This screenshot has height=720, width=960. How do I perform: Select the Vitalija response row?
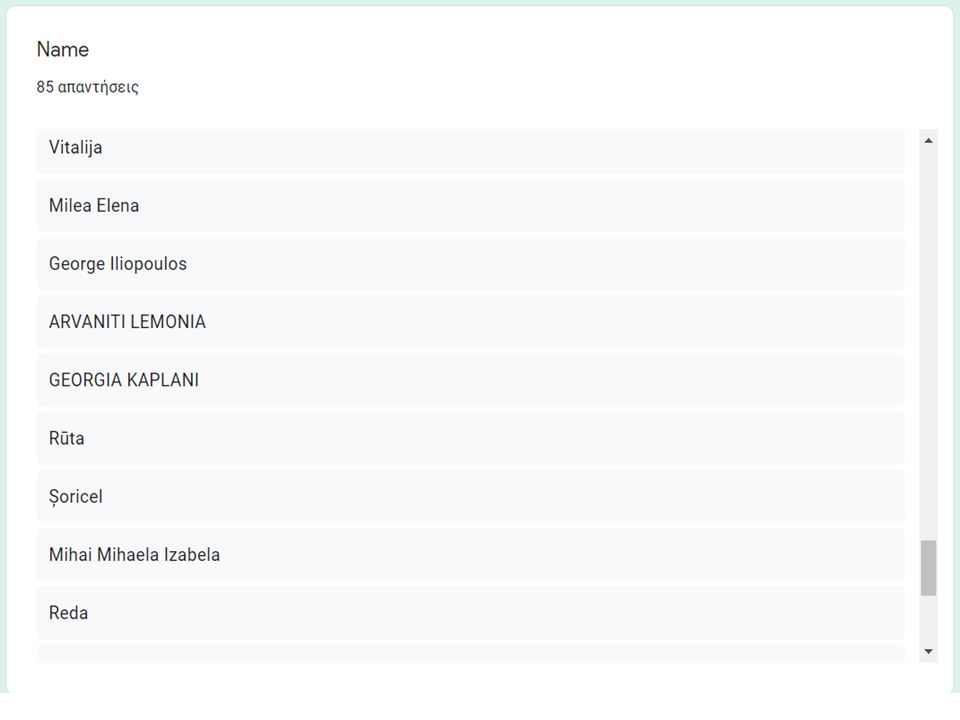(x=470, y=148)
